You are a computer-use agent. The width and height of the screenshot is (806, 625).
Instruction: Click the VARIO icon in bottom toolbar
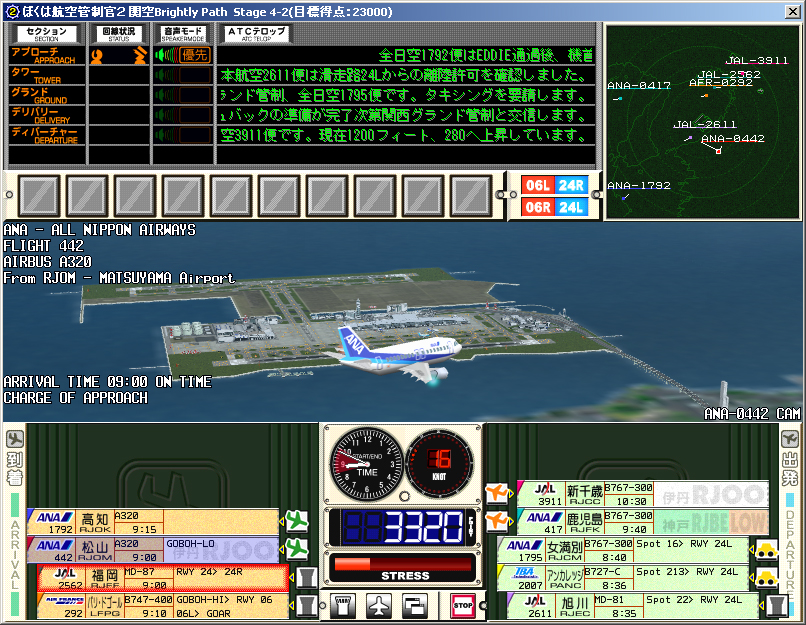(x=342, y=605)
